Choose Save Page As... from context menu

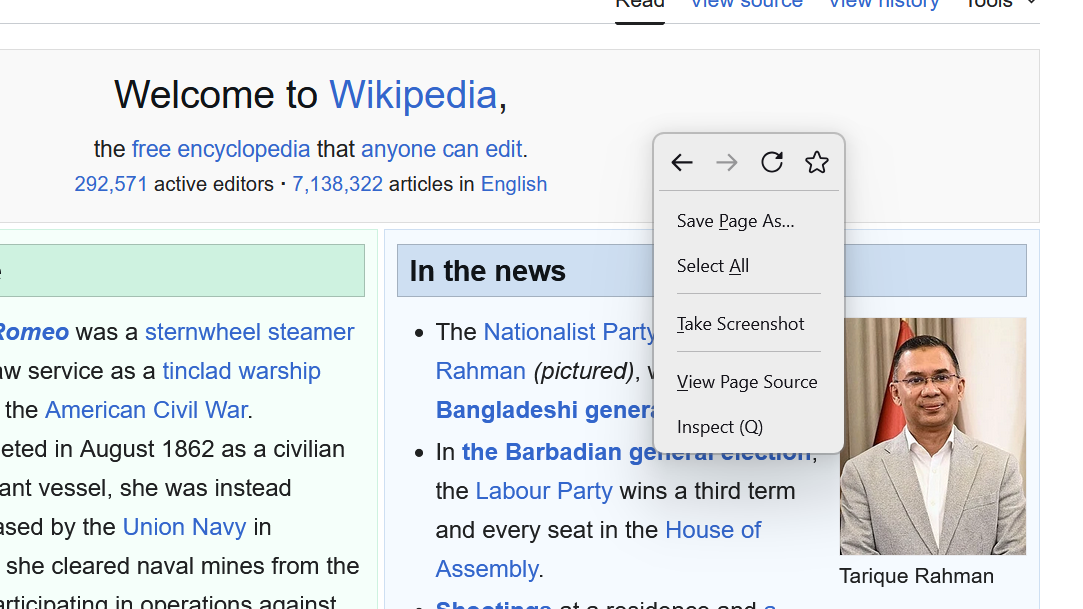735,221
